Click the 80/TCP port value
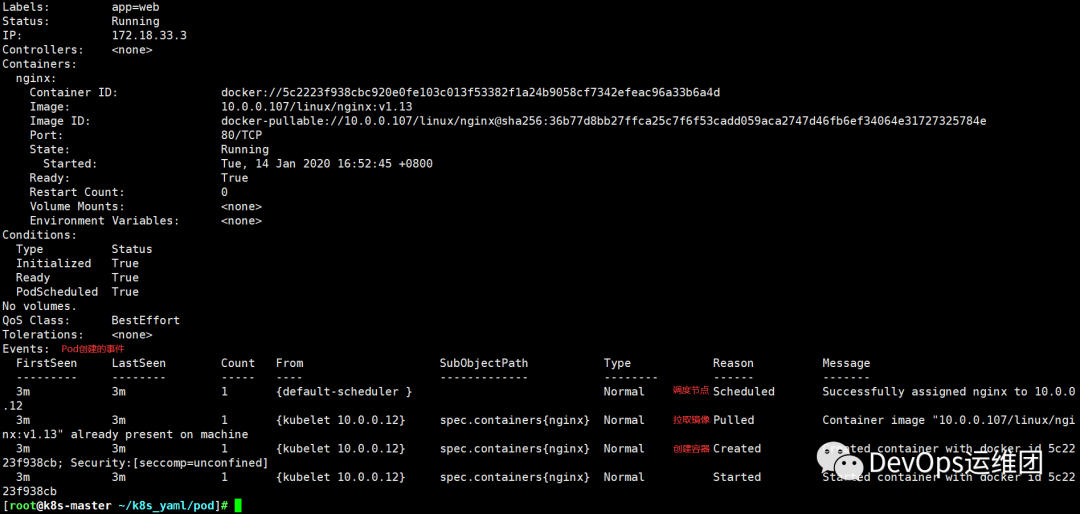The image size is (1080, 514). (x=241, y=135)
